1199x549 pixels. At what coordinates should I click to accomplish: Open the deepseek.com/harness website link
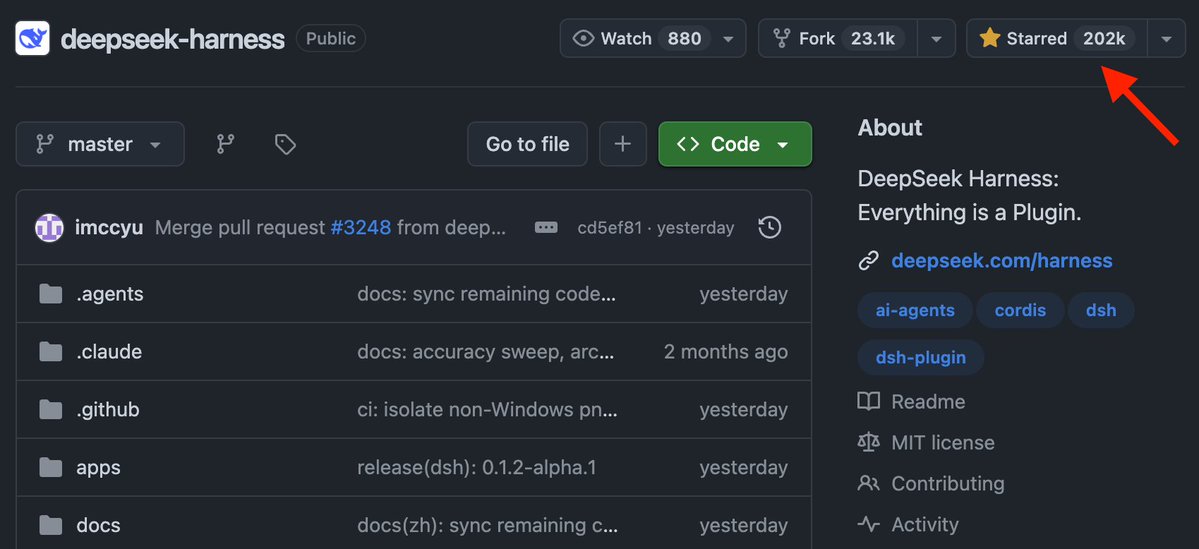point(1002,261)
